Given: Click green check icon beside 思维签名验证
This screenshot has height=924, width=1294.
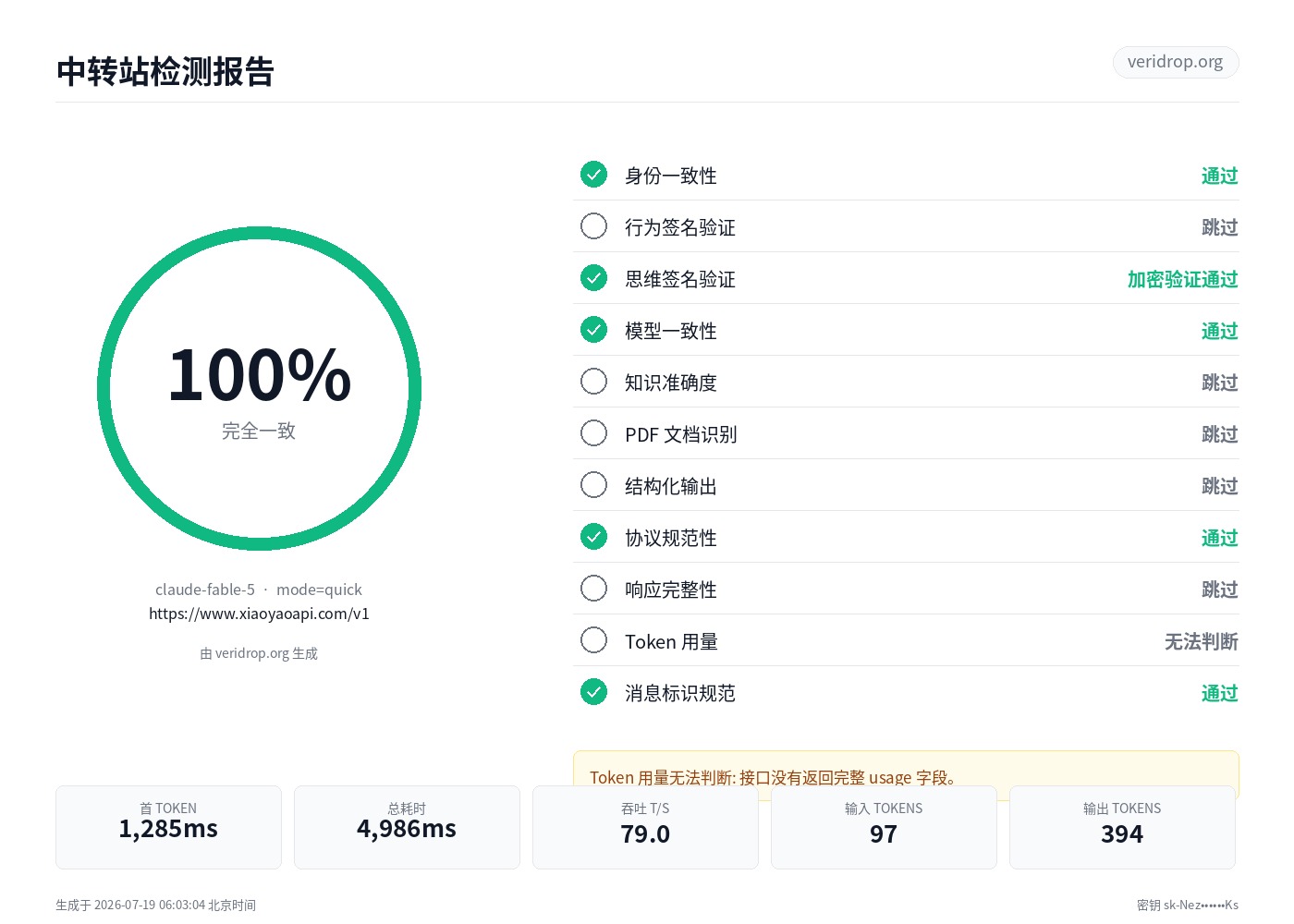Looking at the screenshot, I should [x=593, y=278].
